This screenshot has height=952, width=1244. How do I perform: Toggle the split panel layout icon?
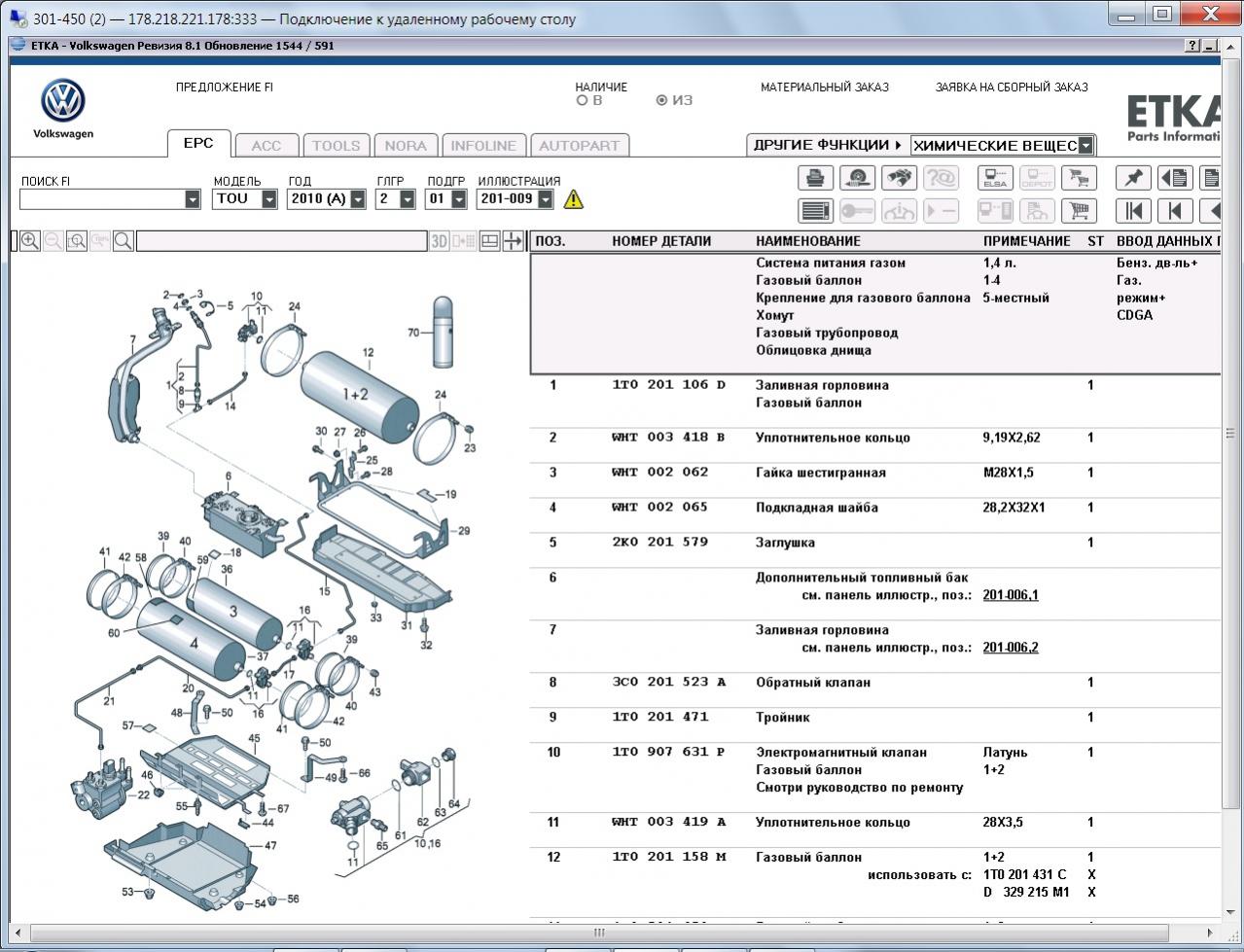pyautogui.click(x=490, y=241)
